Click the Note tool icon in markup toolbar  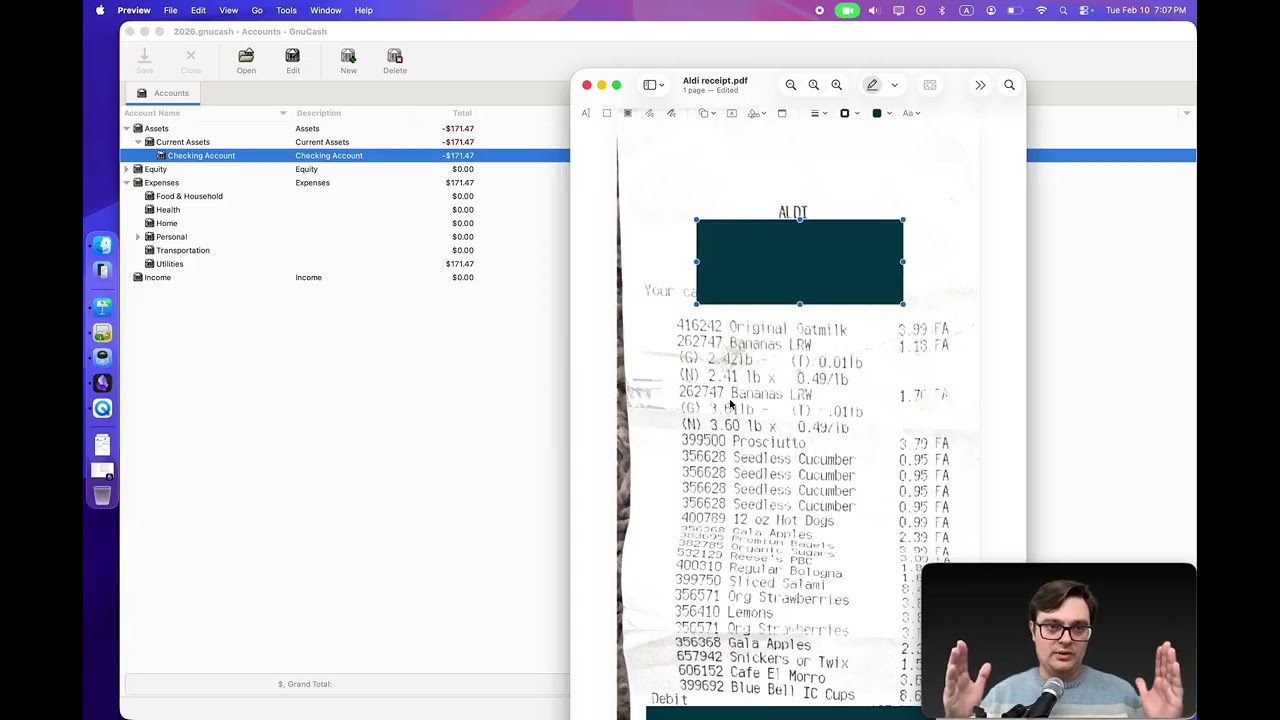[782, 113]
